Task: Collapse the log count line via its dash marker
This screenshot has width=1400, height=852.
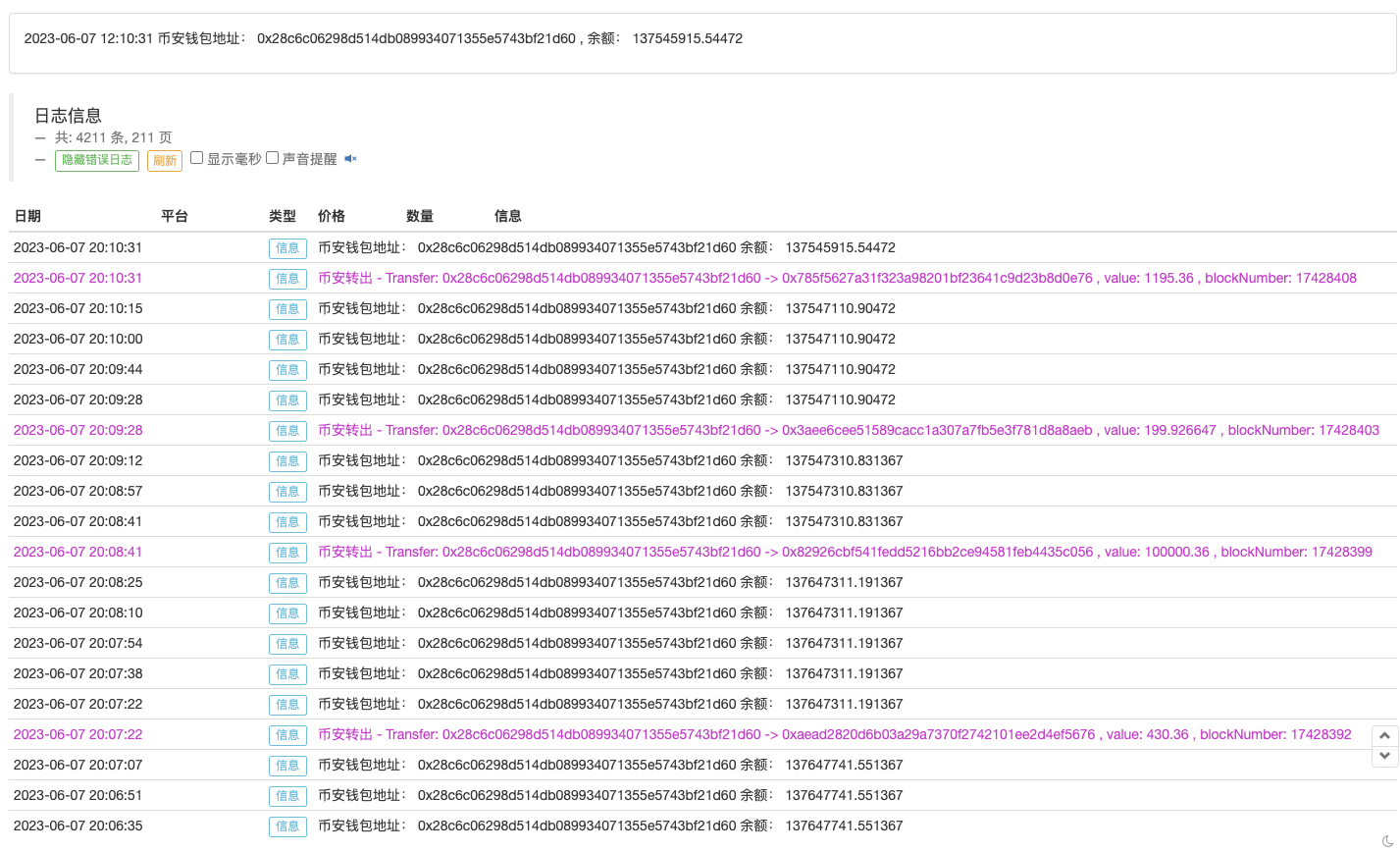Action: 40,136
